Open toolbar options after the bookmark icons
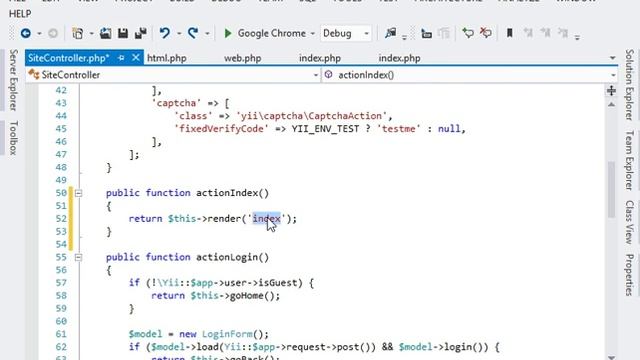Viewport: 640px width, 360px height. pyautogui.click(x=577, y=37)
